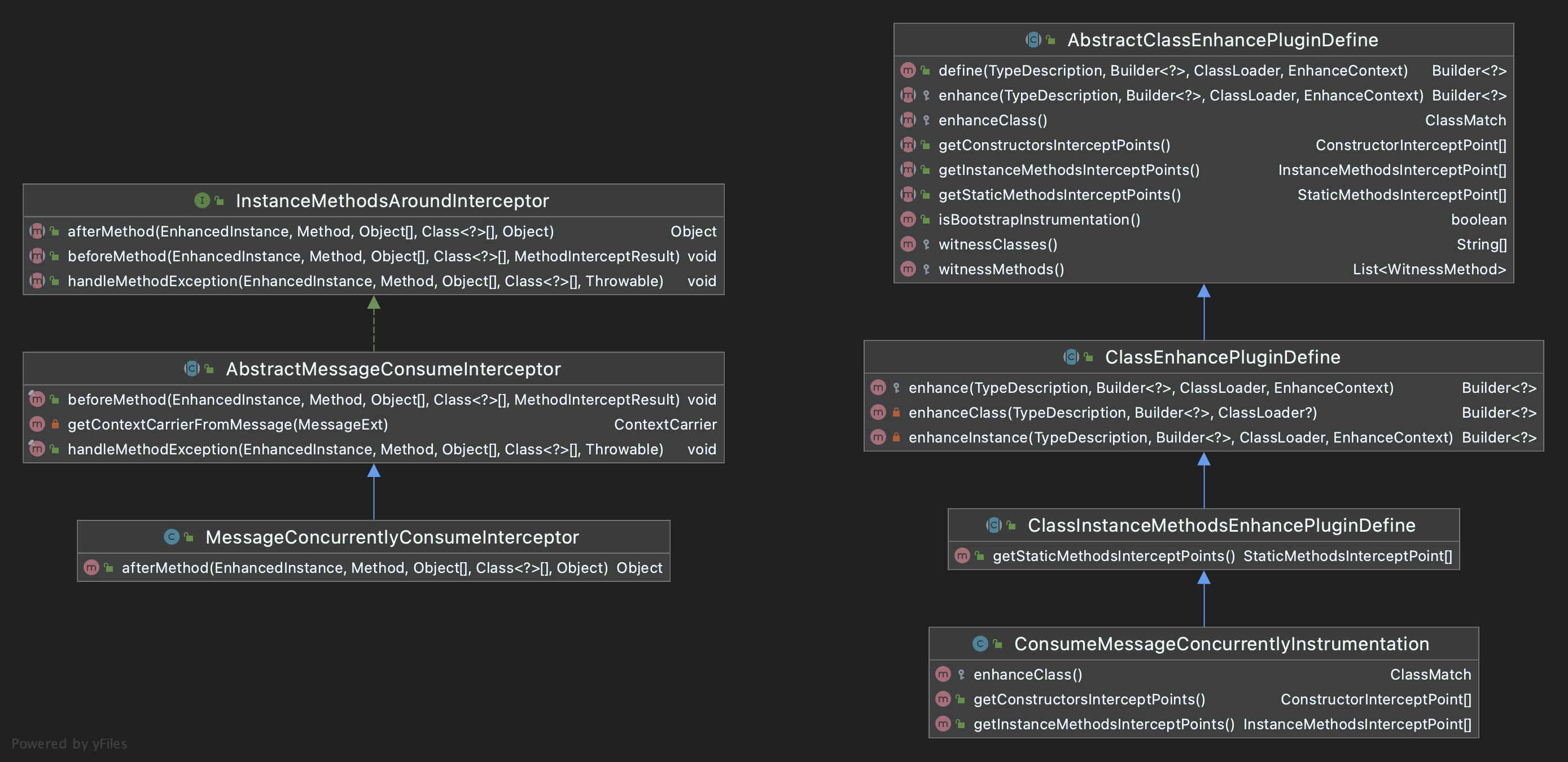Image resolution: width=1568 pixels, height=762 pixels.
Task: Click private lock icon beside getContextCarrierFromMessage
Action: (x=55, y=424)
